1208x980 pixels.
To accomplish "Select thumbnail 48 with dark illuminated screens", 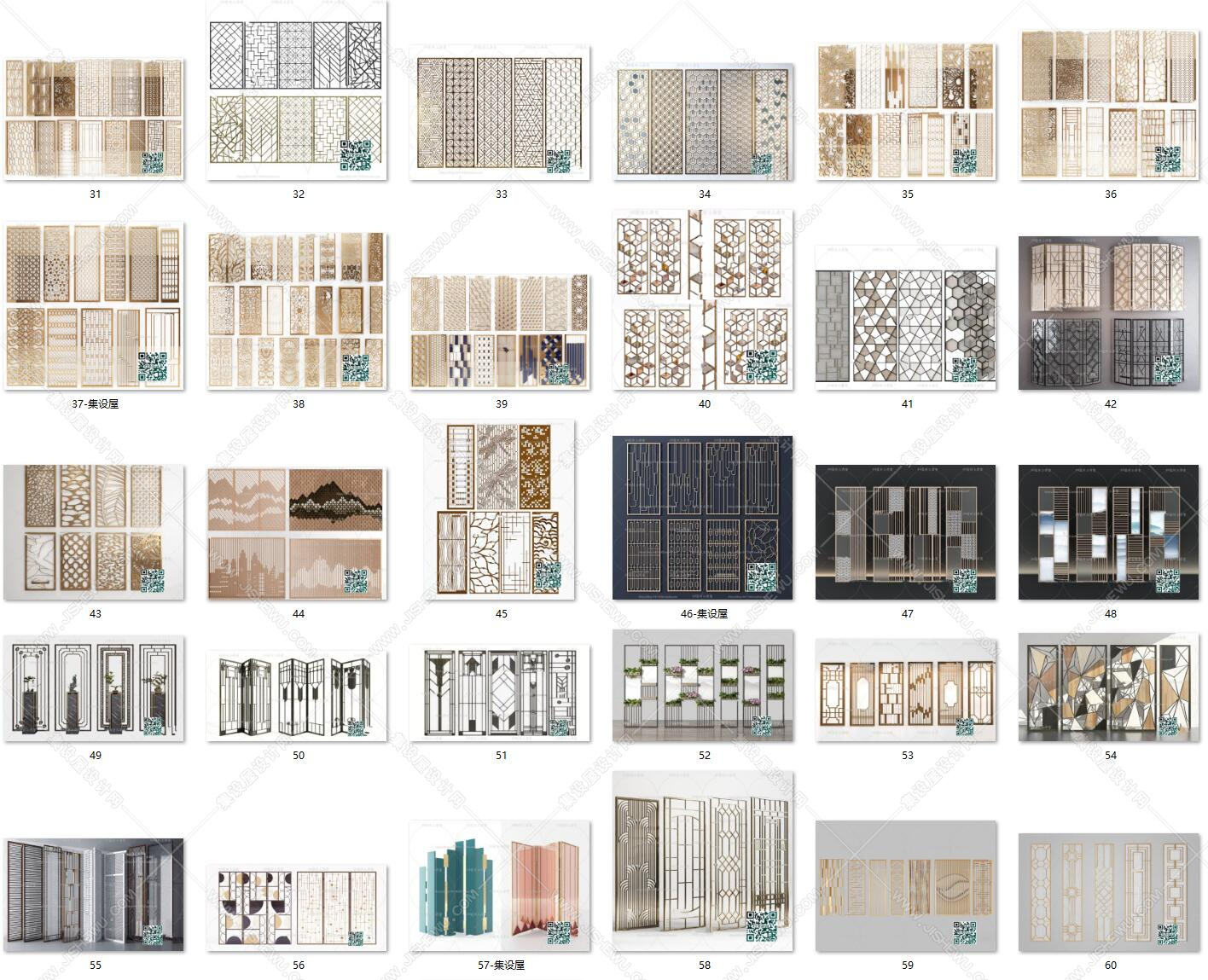I will pyautogui.click(x=1110, y=532).
